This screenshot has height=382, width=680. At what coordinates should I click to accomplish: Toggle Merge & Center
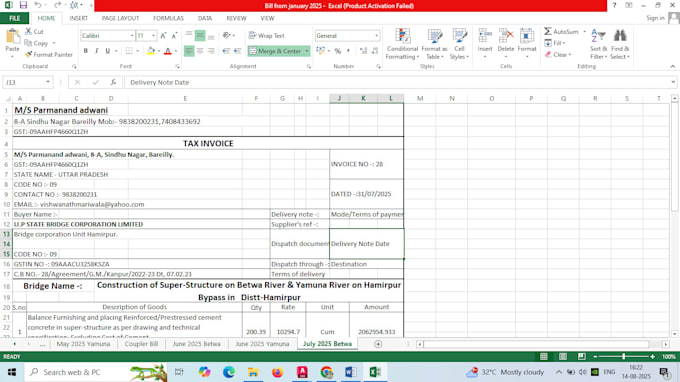point(275,51)
